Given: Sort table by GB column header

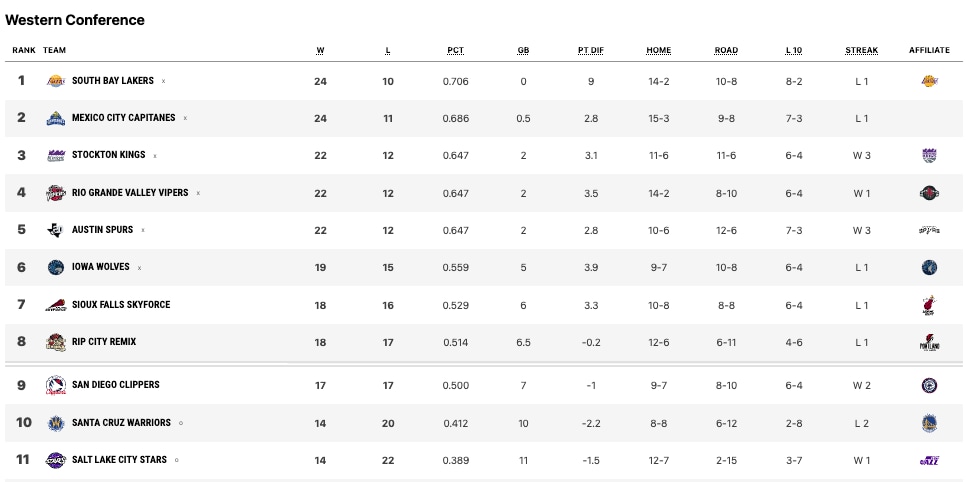Looking at the screenshot, I should 523,50.
